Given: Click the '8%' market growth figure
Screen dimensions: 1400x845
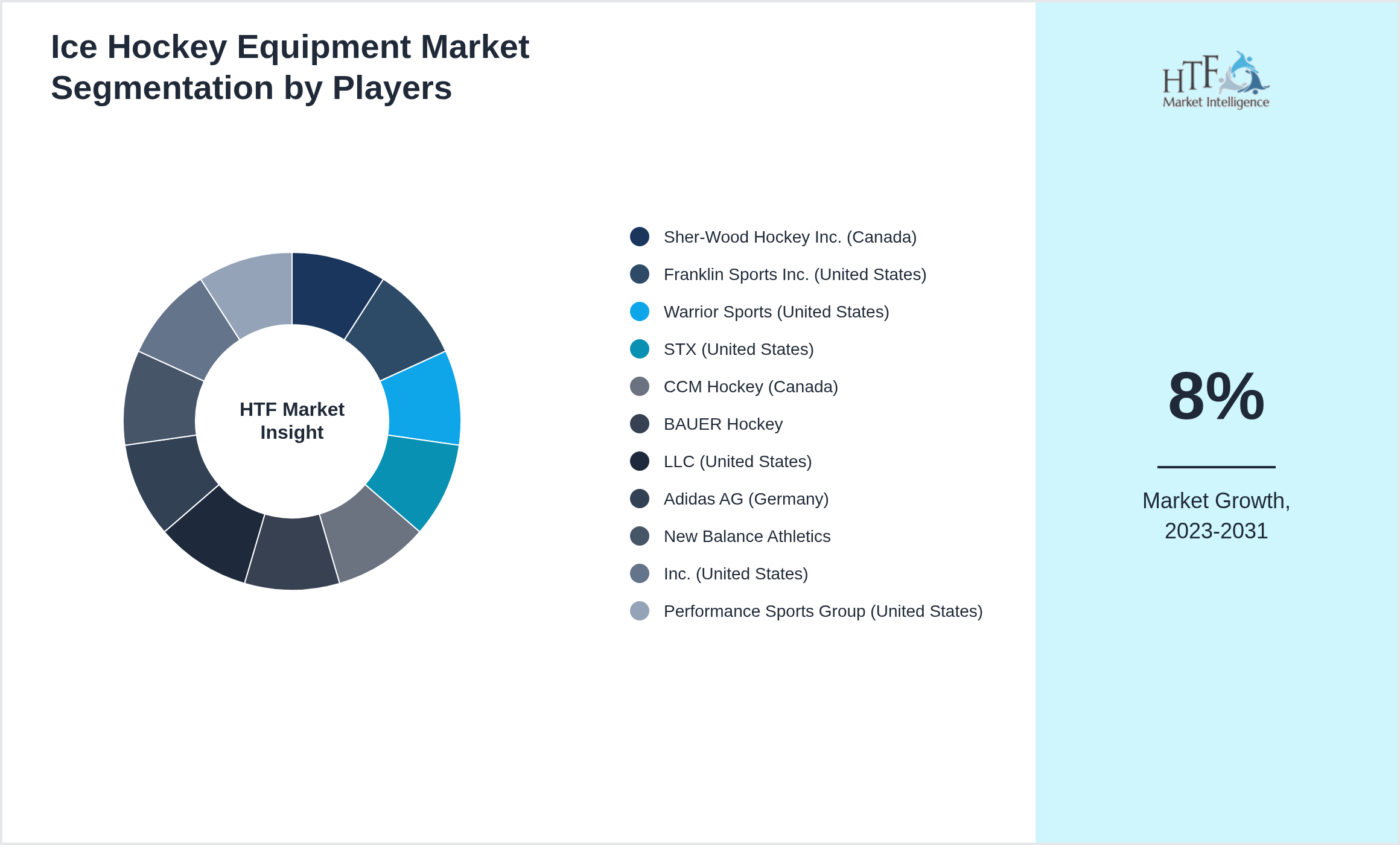Looking at the screenshot, I should tap(1216, 397).
